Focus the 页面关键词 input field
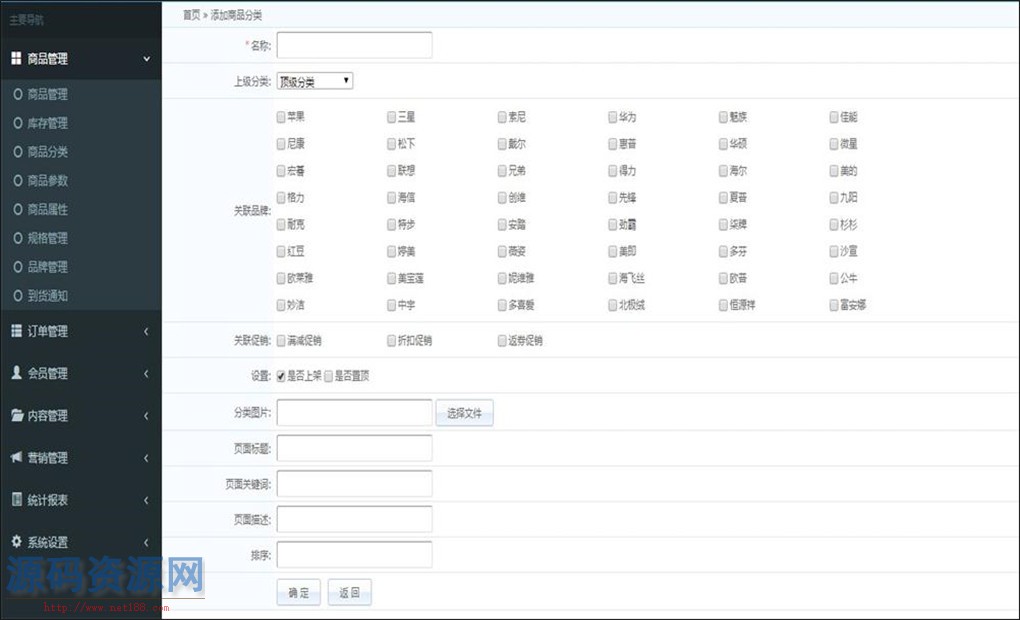 [355, 483]
